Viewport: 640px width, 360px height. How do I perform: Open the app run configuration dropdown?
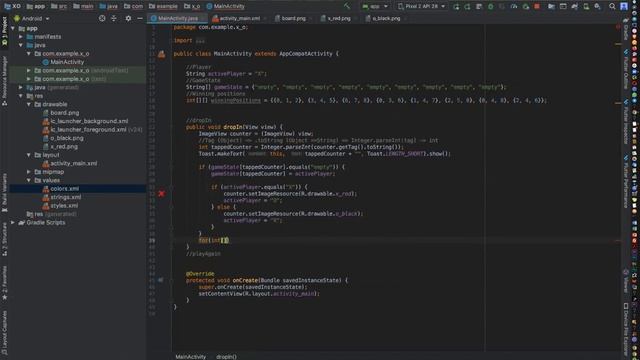375,6
